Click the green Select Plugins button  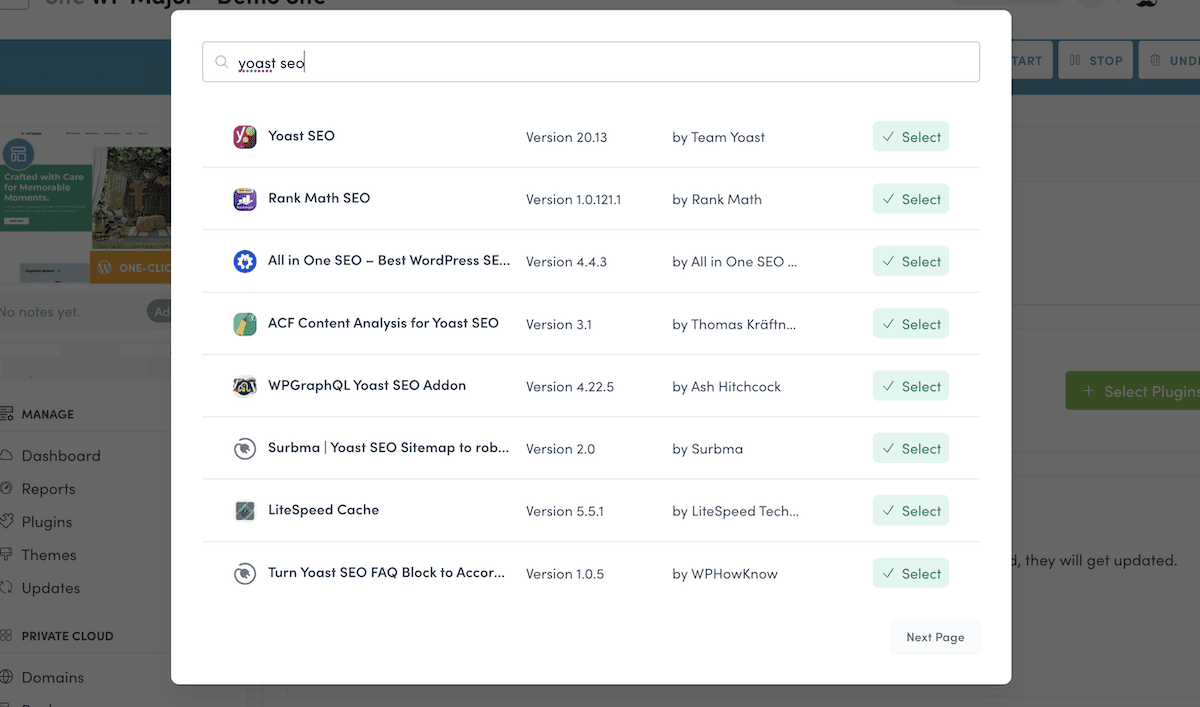pyautogui.click(x=1133, y=391)
